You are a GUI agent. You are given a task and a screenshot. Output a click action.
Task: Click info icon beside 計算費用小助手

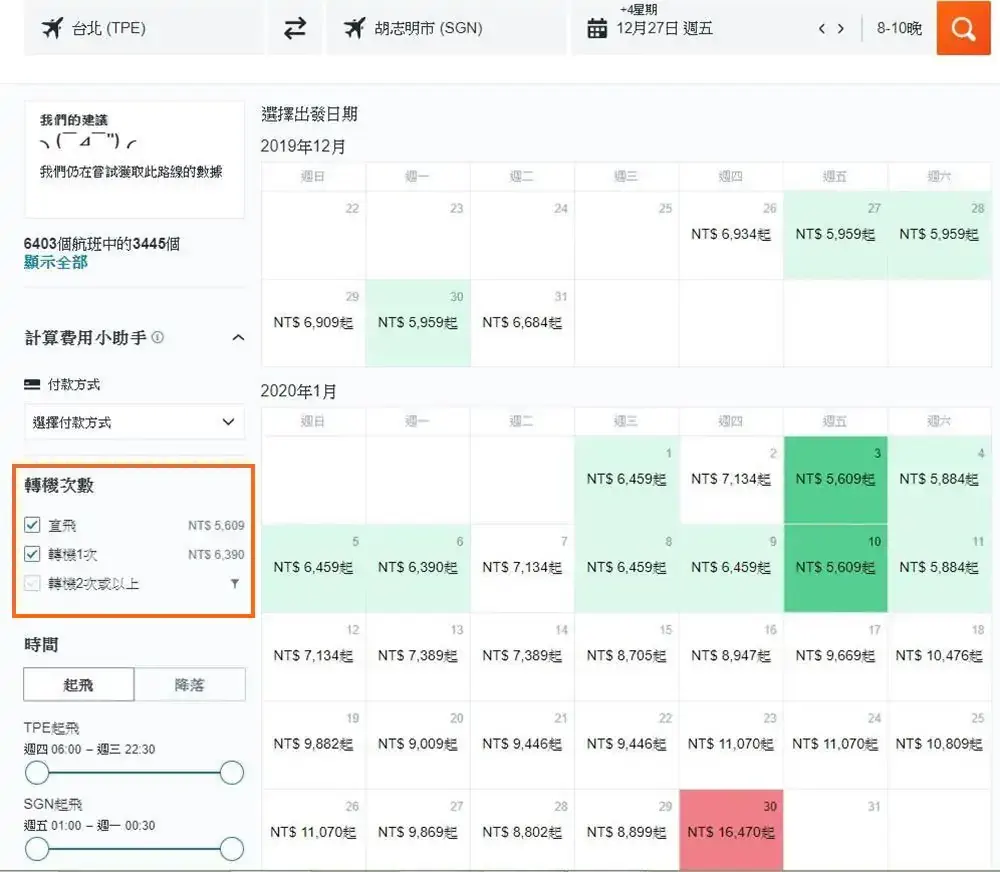point(157,338)
